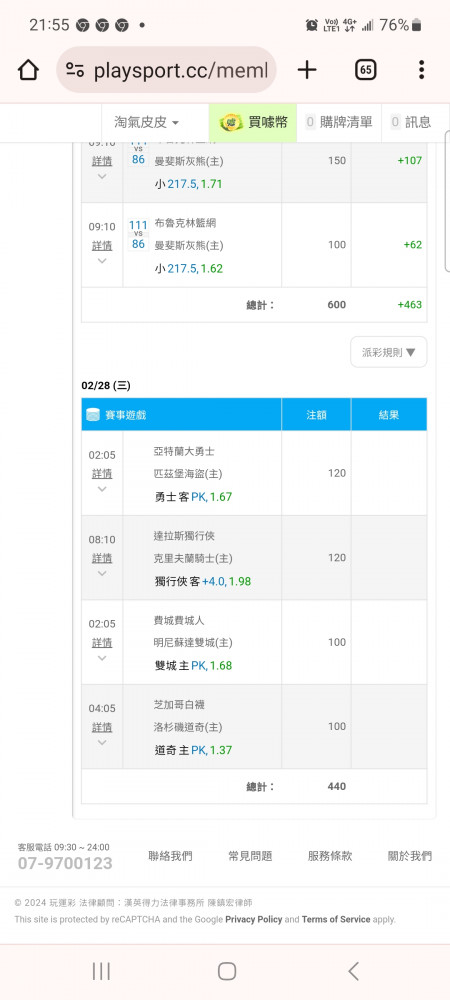Tap the Android home button
The height and width of the screenshot is (1000, 450).
click(x=227, y=971)
